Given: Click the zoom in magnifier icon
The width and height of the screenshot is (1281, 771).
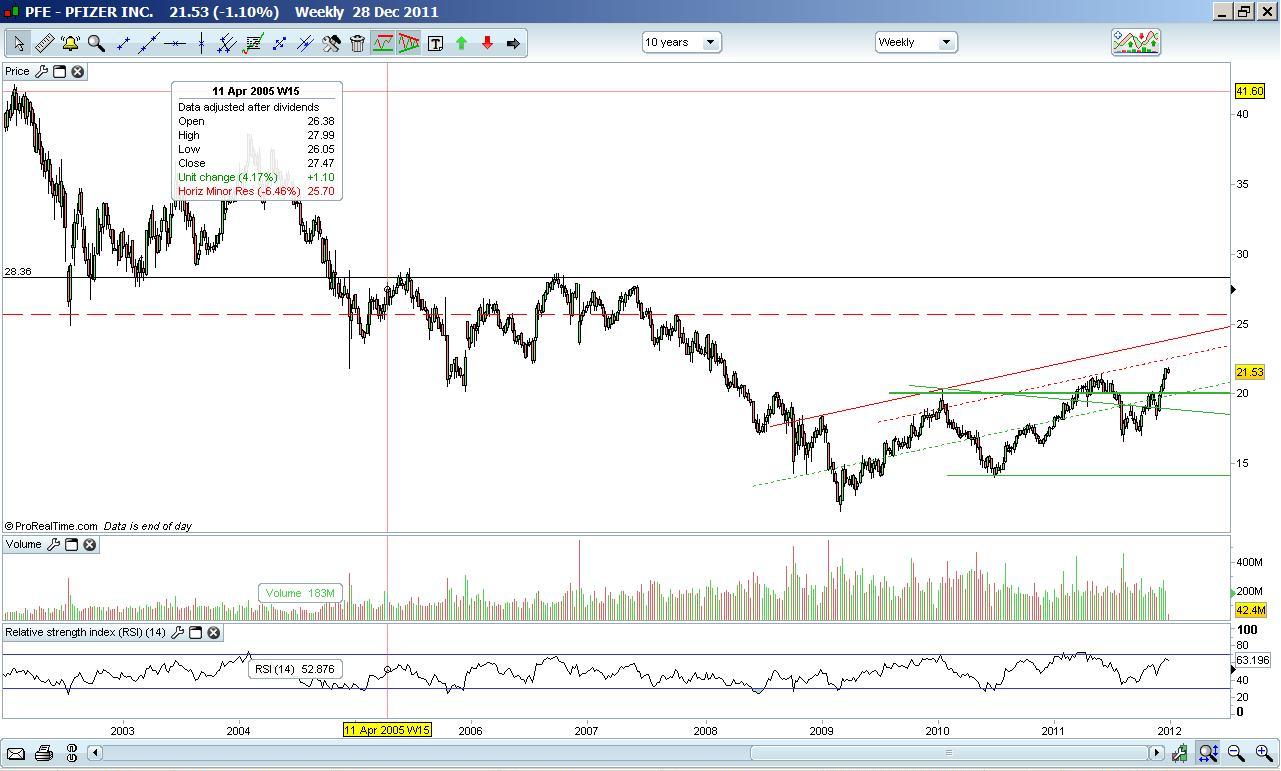Looking at the screenshot, I should click(x=1262, y=753).
